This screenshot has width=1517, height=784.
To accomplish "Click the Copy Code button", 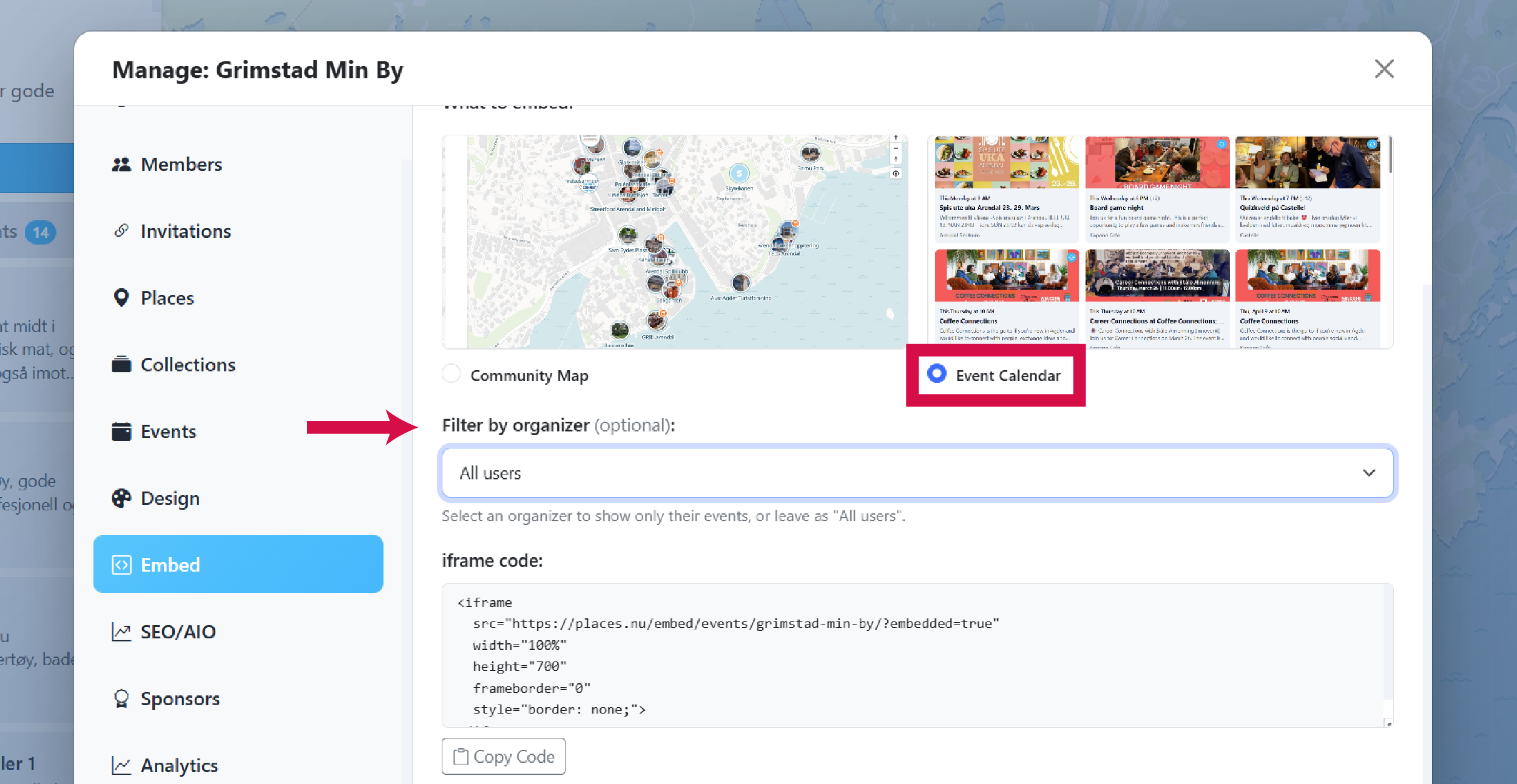I will [x=504, y=756].
